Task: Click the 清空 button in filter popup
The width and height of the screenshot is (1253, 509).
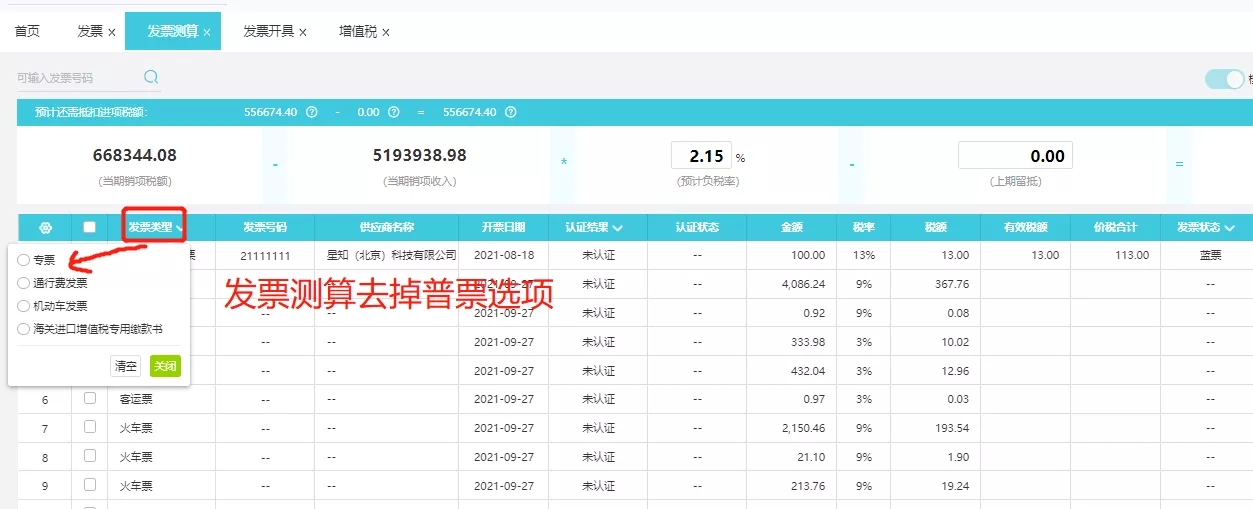Action: (x=126, y=366)
